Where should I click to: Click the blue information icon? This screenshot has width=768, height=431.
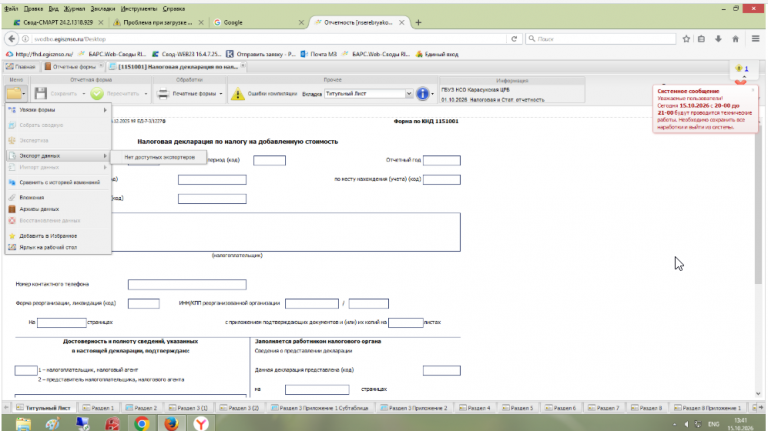422,94
